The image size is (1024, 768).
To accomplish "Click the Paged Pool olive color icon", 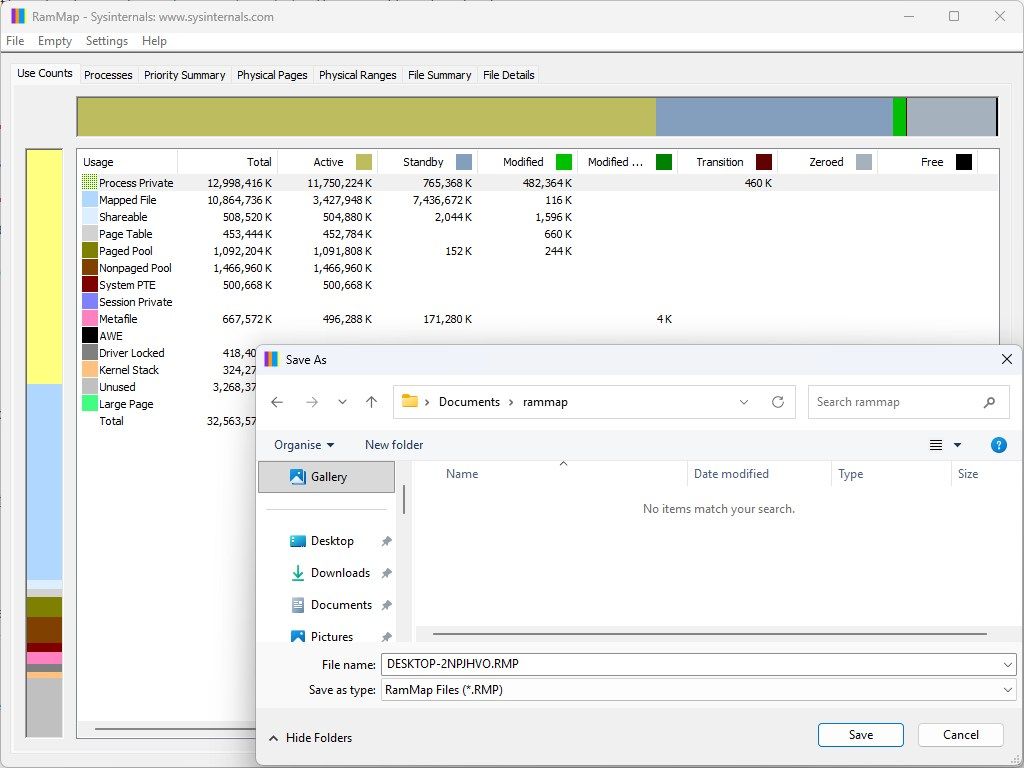I will point(89,251).
